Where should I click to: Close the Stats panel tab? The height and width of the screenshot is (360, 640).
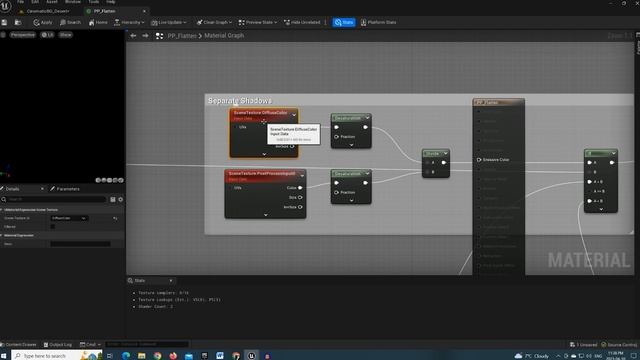[x=171, y=281]
